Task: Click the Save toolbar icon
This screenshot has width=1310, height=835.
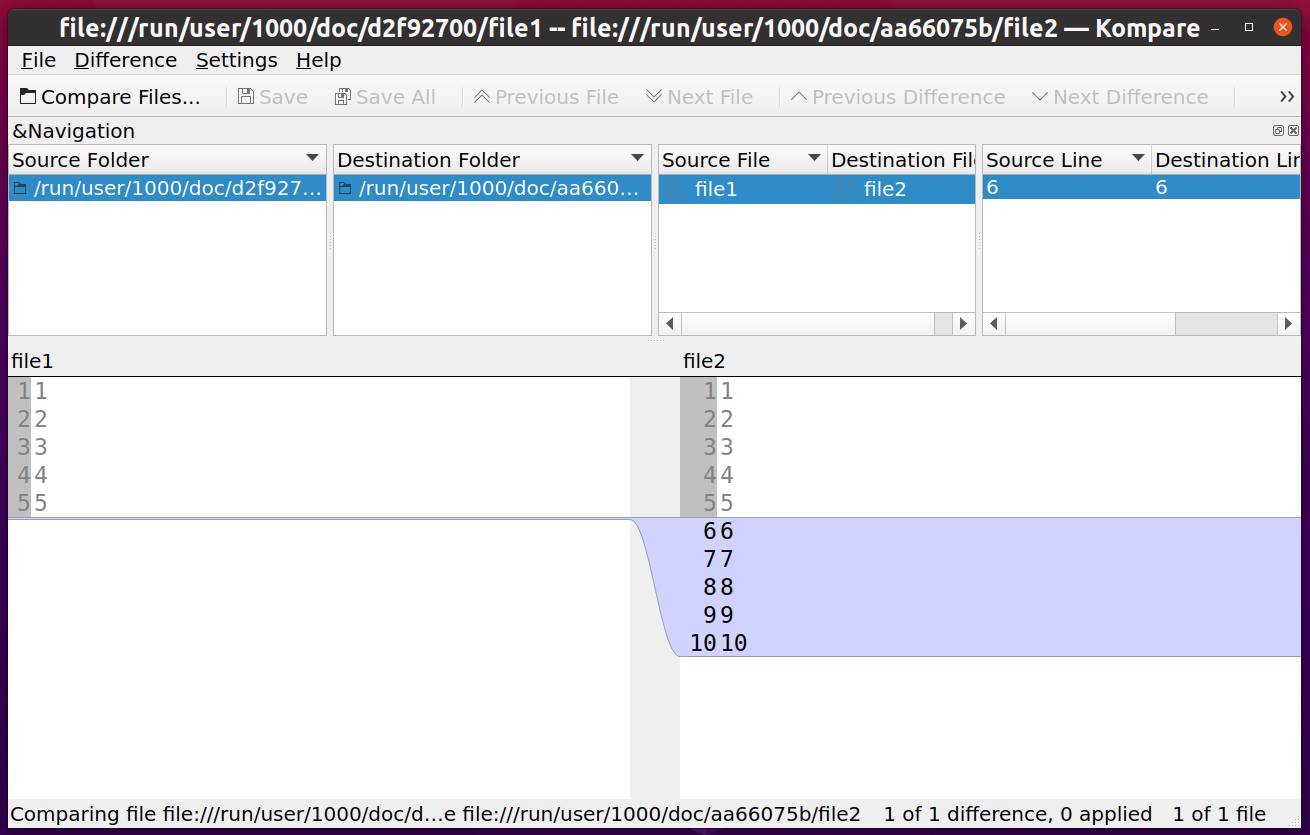Action: click(x=272, y=96)
